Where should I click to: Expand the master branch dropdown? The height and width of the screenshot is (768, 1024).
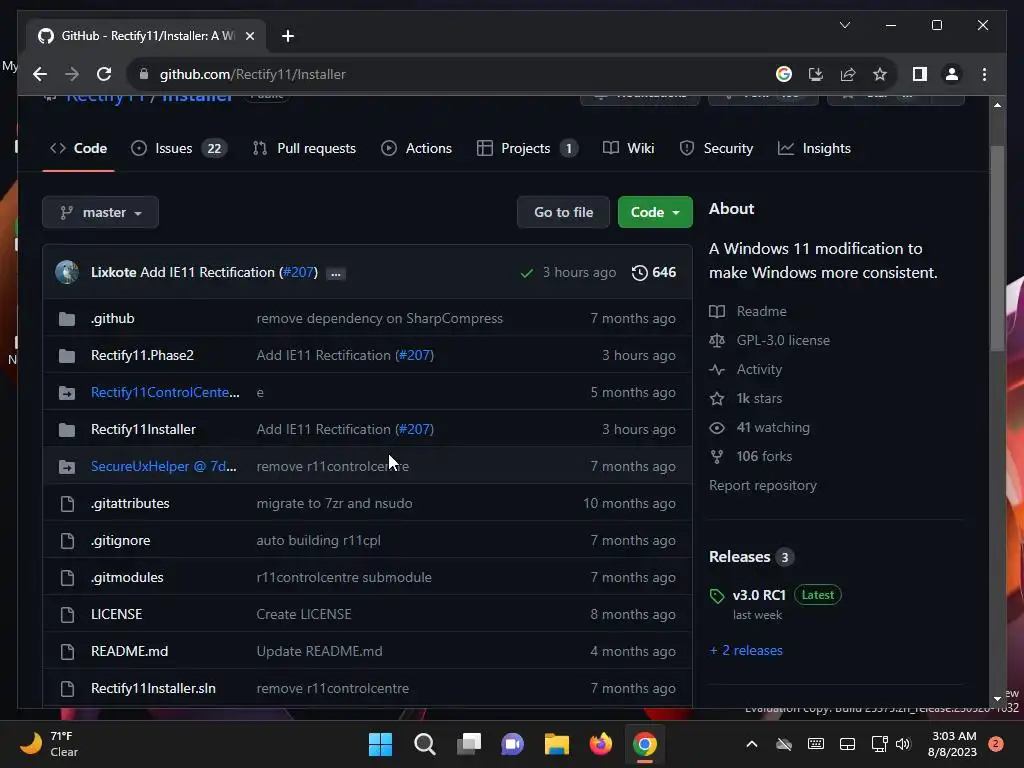click(x=101, y=212)
